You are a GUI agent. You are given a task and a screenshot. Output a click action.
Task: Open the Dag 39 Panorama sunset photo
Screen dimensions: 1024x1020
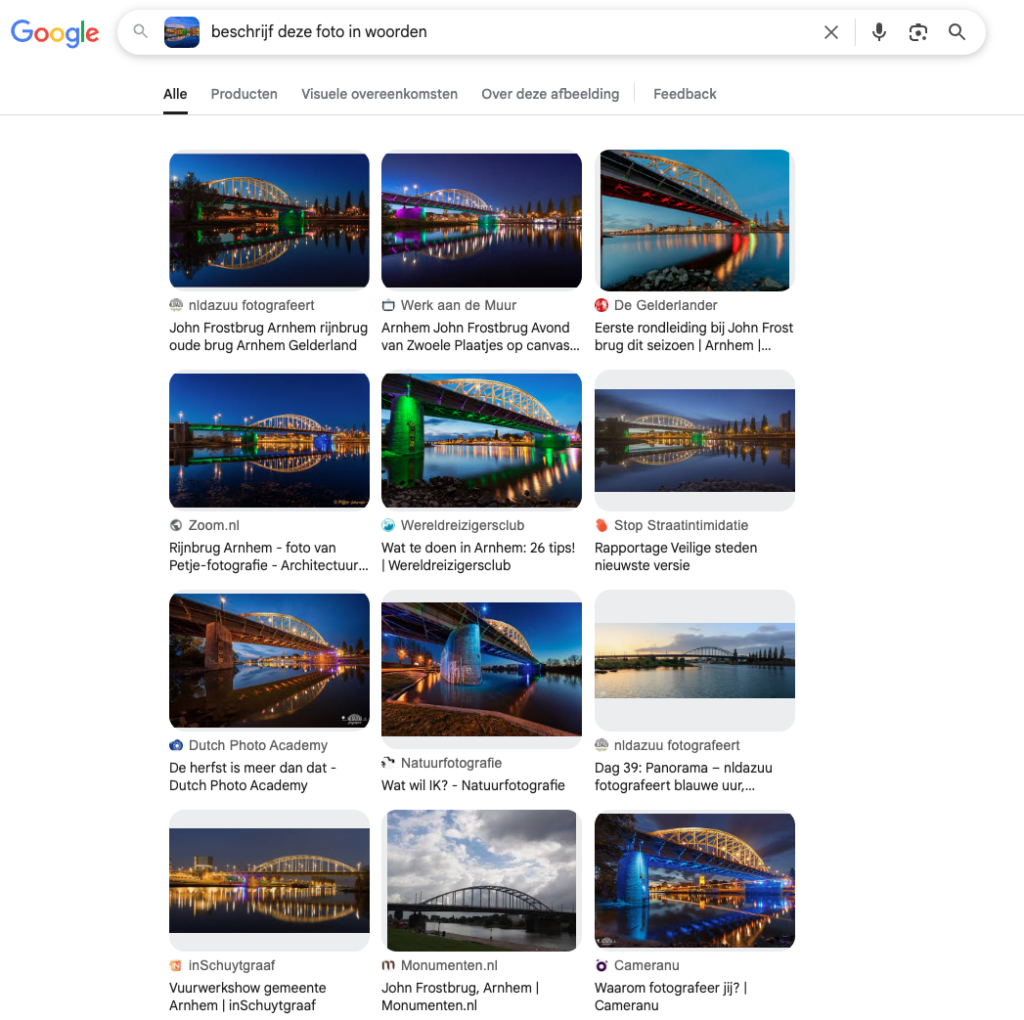[x=694, y=660]
